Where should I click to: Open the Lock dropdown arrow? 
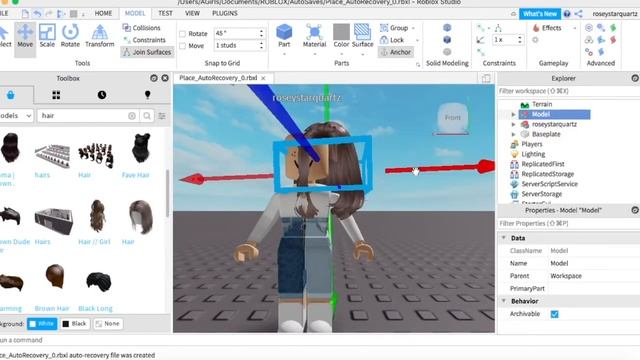[417, 40]
